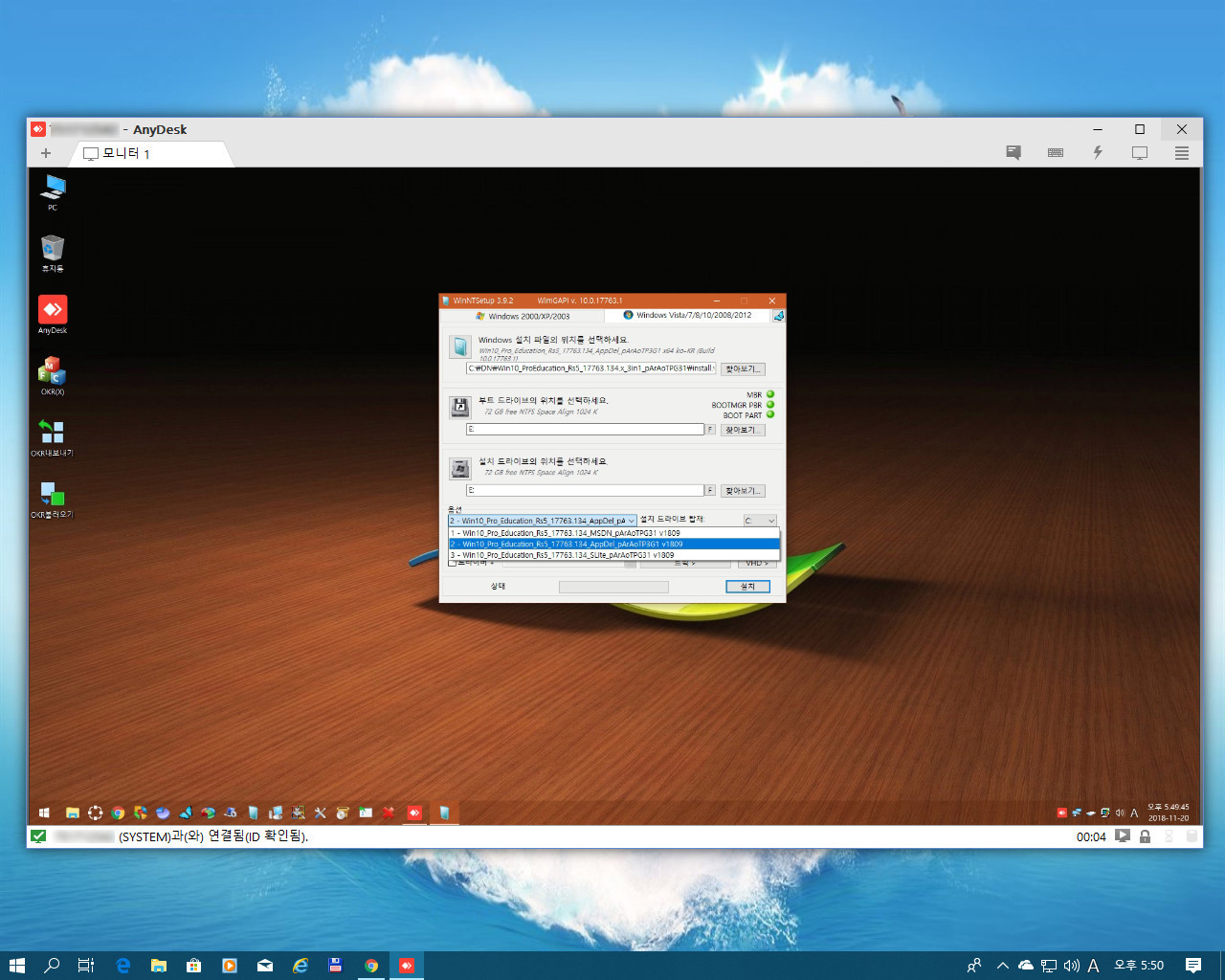1225x980 pixels.
Task: Click the boot drive path field
Action: [x=586, y=430]
